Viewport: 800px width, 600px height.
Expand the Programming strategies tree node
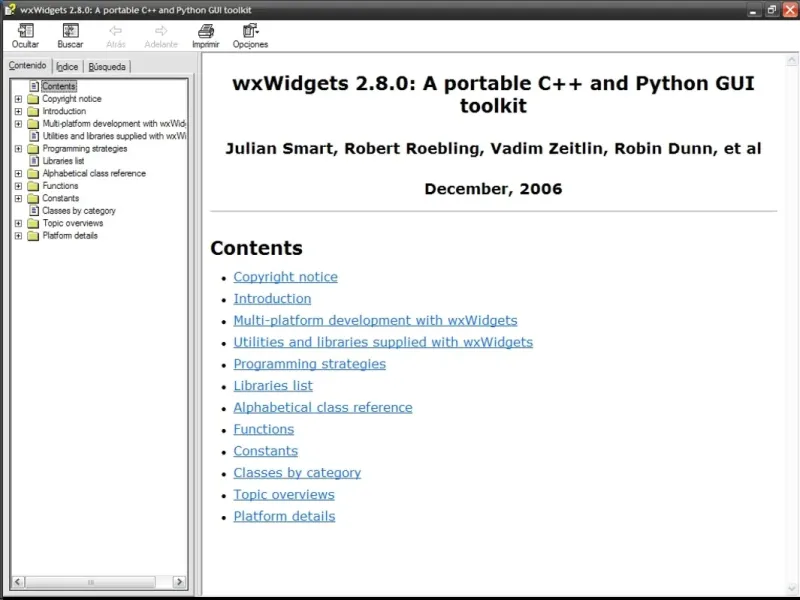[x=18, y=149]
